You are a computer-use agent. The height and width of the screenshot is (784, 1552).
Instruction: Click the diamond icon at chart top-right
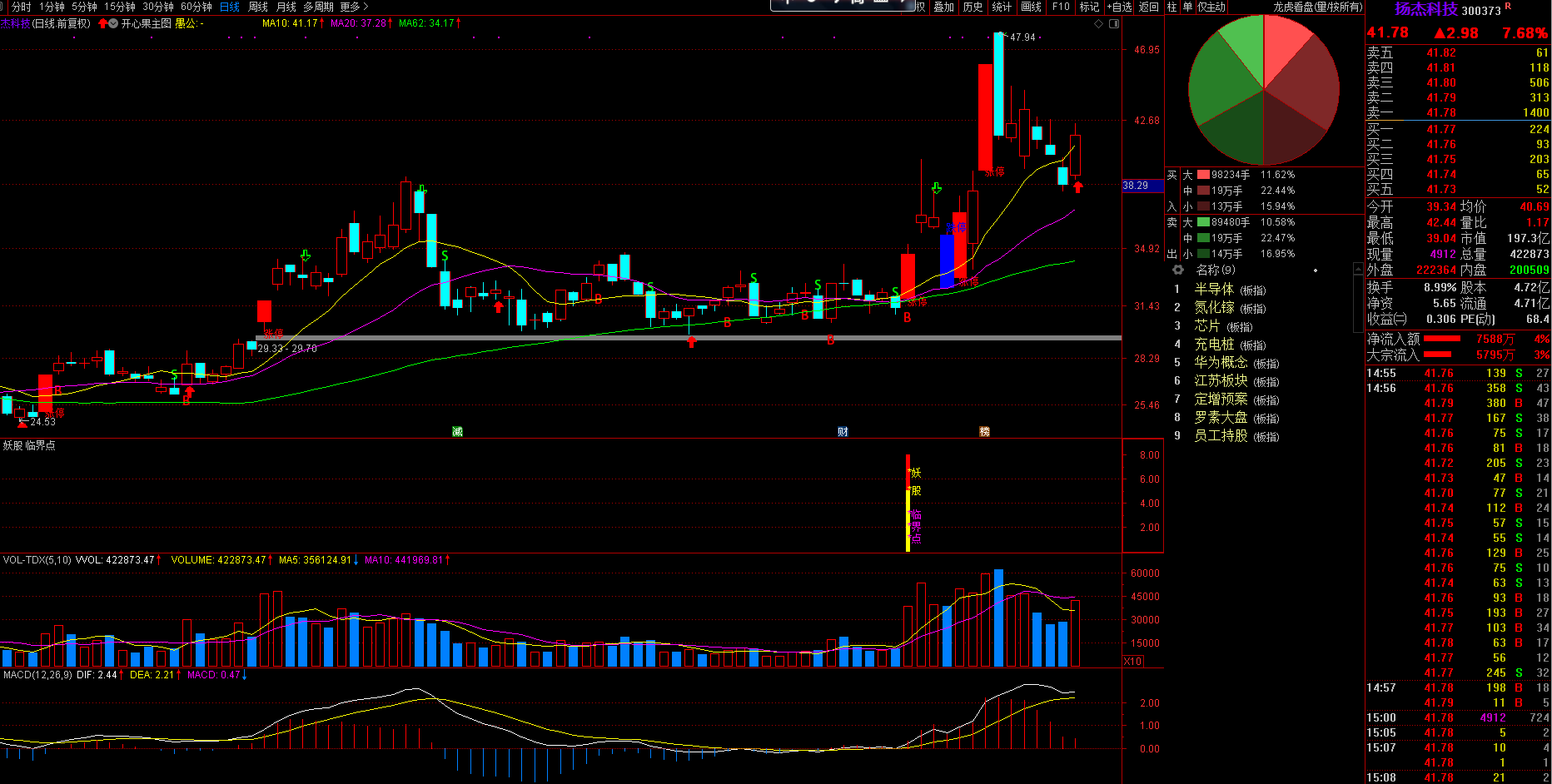click(1098, 23)
